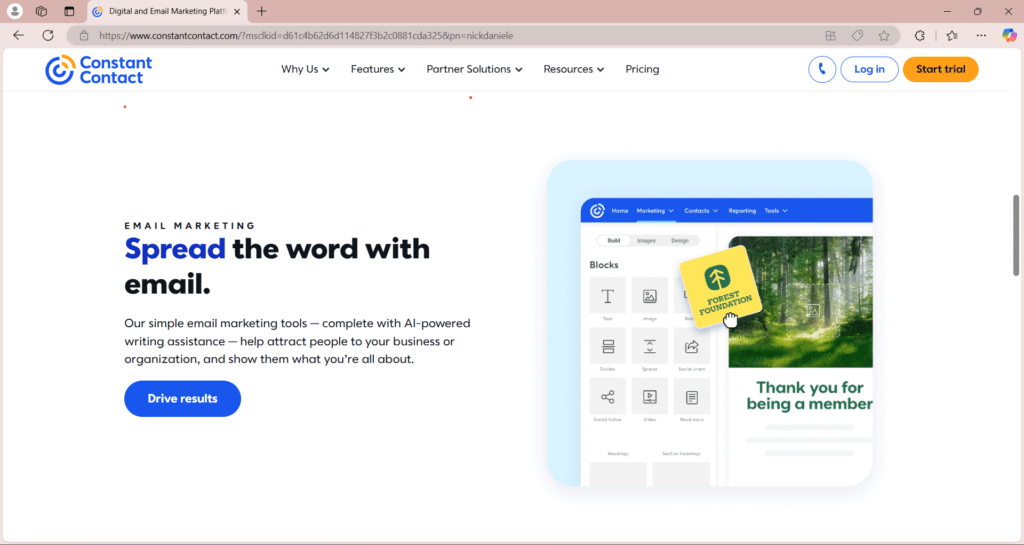
Task: Click the Constant Contact icon in mockup header
Action: 597,211
